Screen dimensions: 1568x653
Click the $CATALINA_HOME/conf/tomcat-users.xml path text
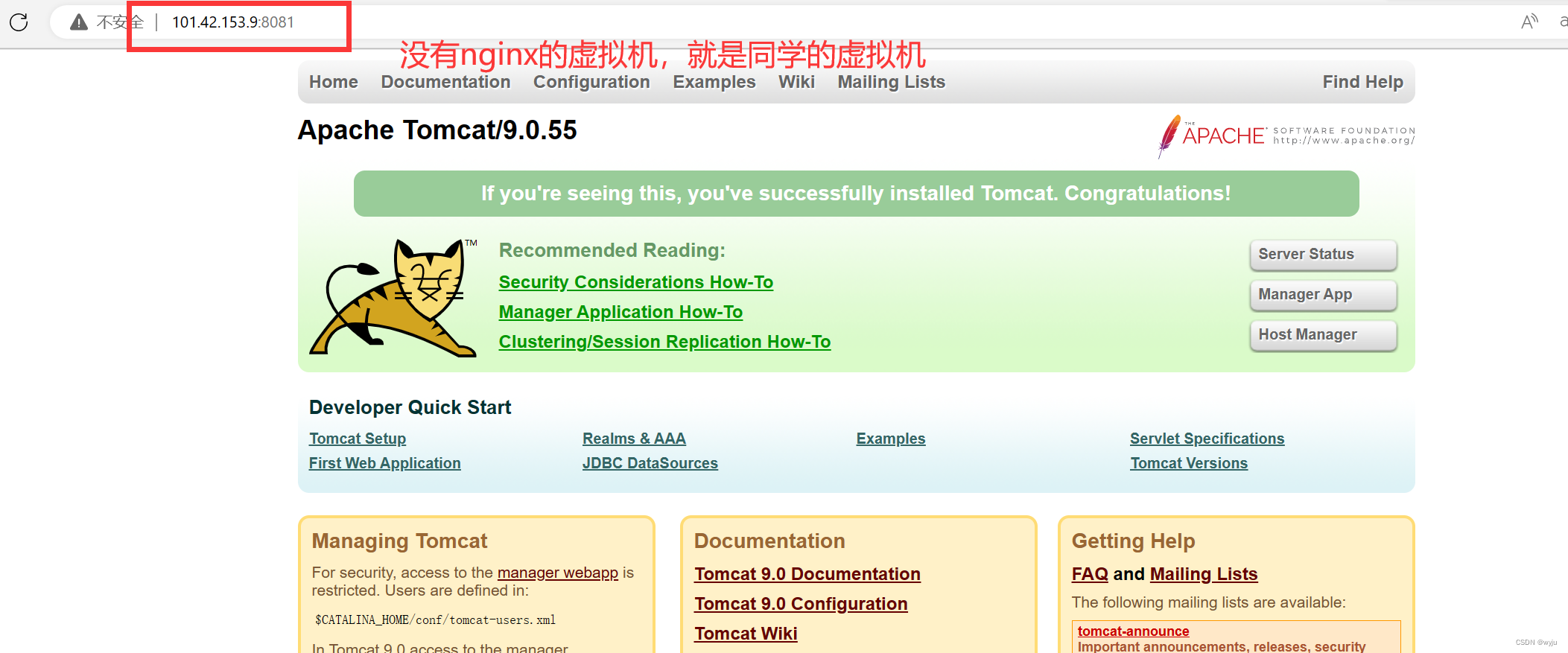pos(435,620)
